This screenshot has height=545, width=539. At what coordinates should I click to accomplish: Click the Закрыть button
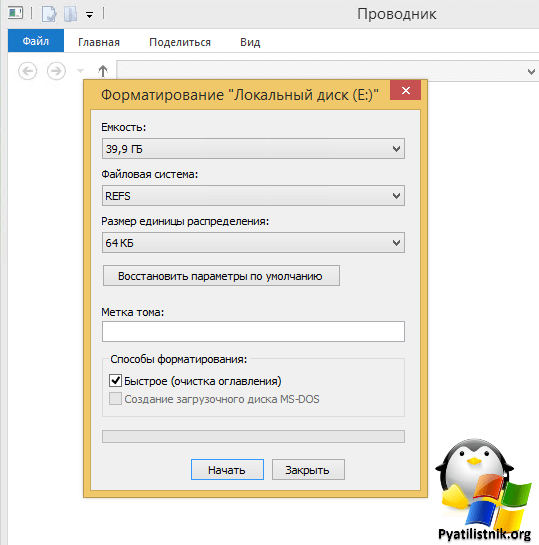[308, 470]
